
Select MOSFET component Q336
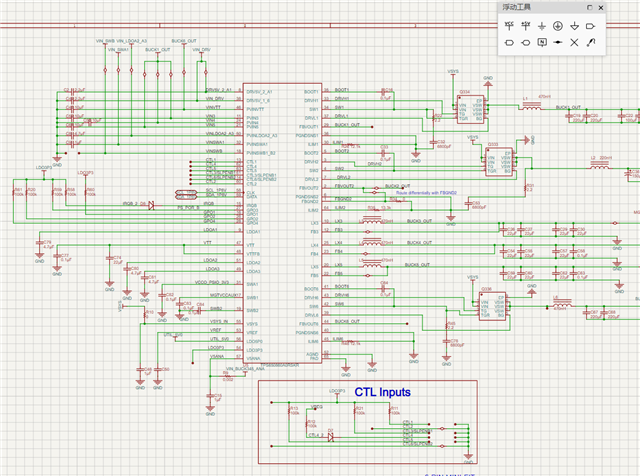[492, 306]
